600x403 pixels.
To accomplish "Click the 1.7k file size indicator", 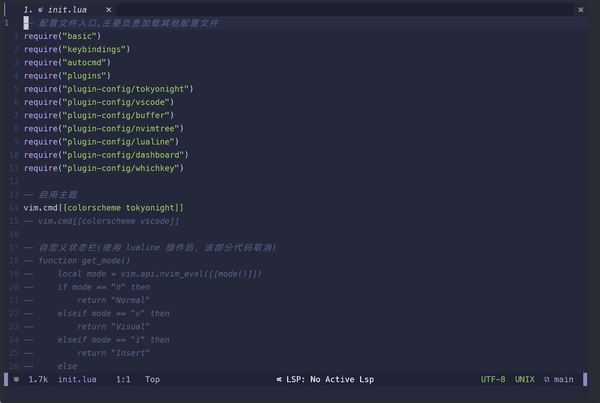I will click(x=38, y=380).
